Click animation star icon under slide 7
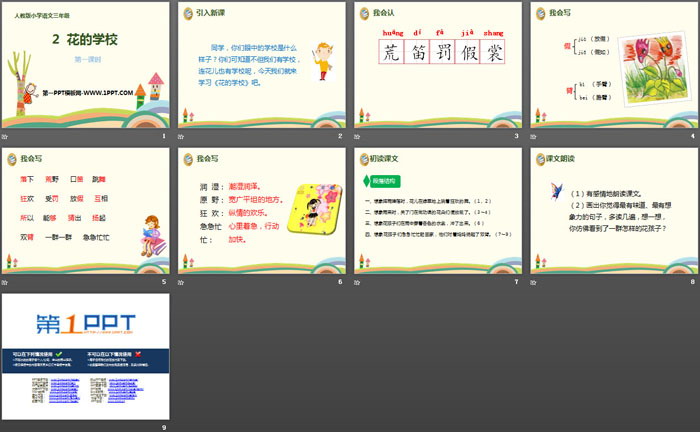Image resolution: width=700 pixels, height=432 pixels. 357,282
